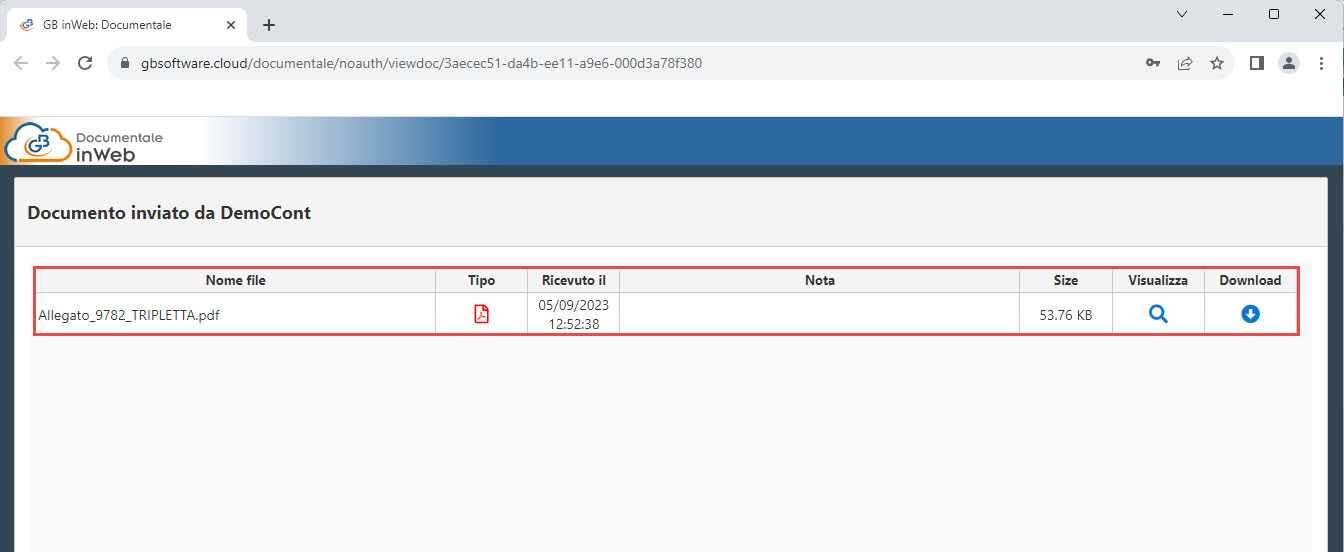The image size is (1344, 552).
Task: Bookmark this page with the star icon
Action: 1217,63
